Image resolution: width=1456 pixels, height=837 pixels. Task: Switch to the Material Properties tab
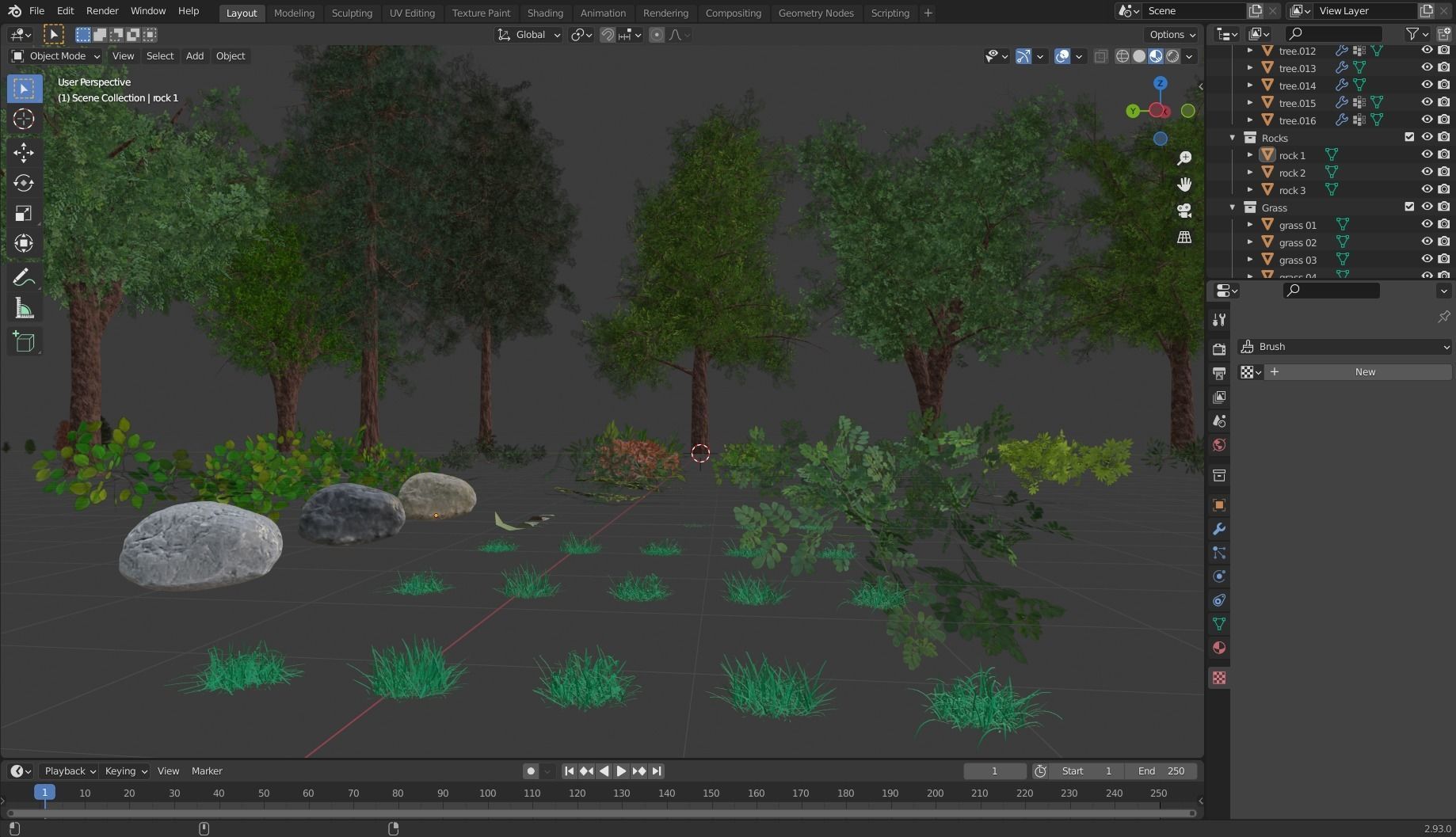point(1219,648)
